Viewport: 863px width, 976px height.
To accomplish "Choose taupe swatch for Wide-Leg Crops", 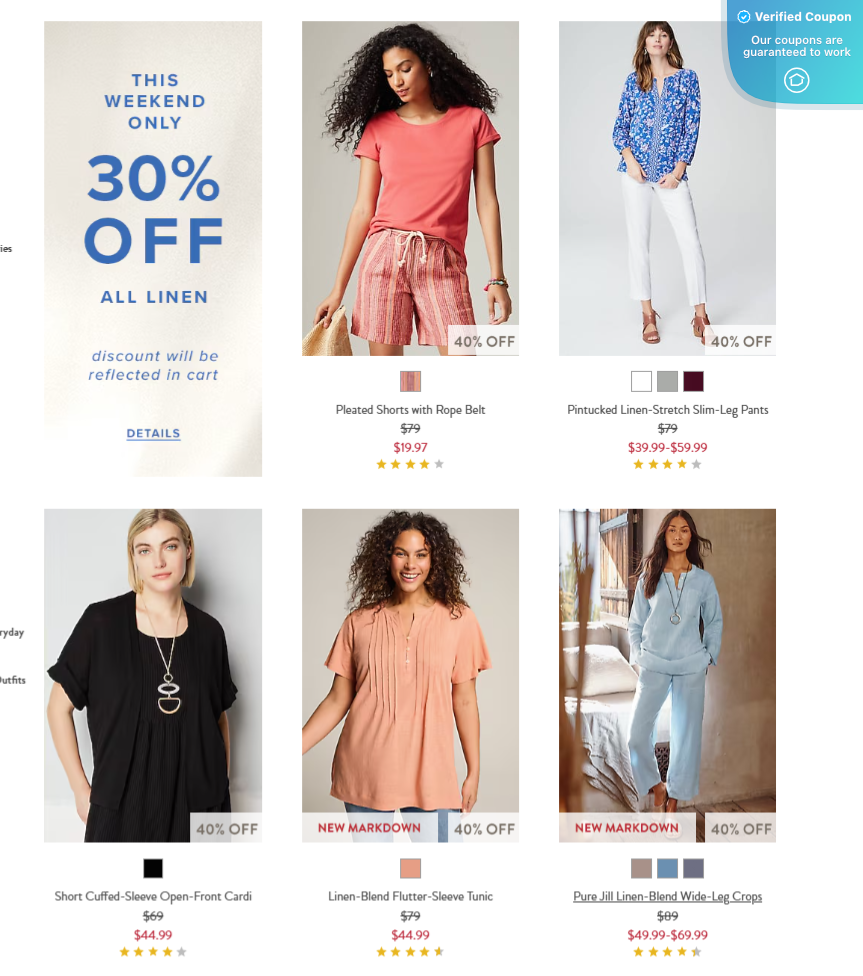I will 641,868.
